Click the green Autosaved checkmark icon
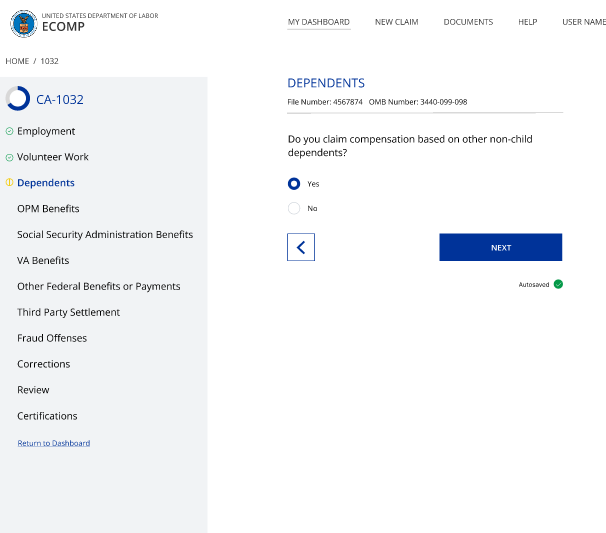Screen dimensions: 606x533 tap(558, 284)
